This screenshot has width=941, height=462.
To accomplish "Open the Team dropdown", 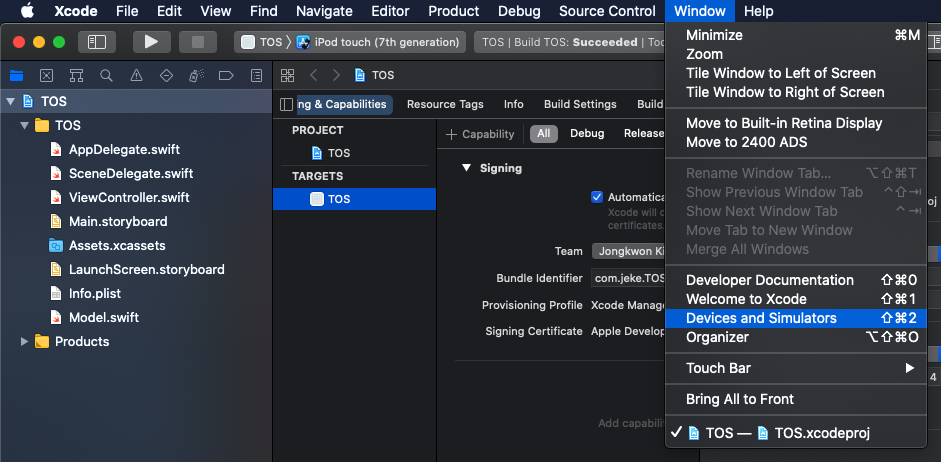I will pos(628,251).
